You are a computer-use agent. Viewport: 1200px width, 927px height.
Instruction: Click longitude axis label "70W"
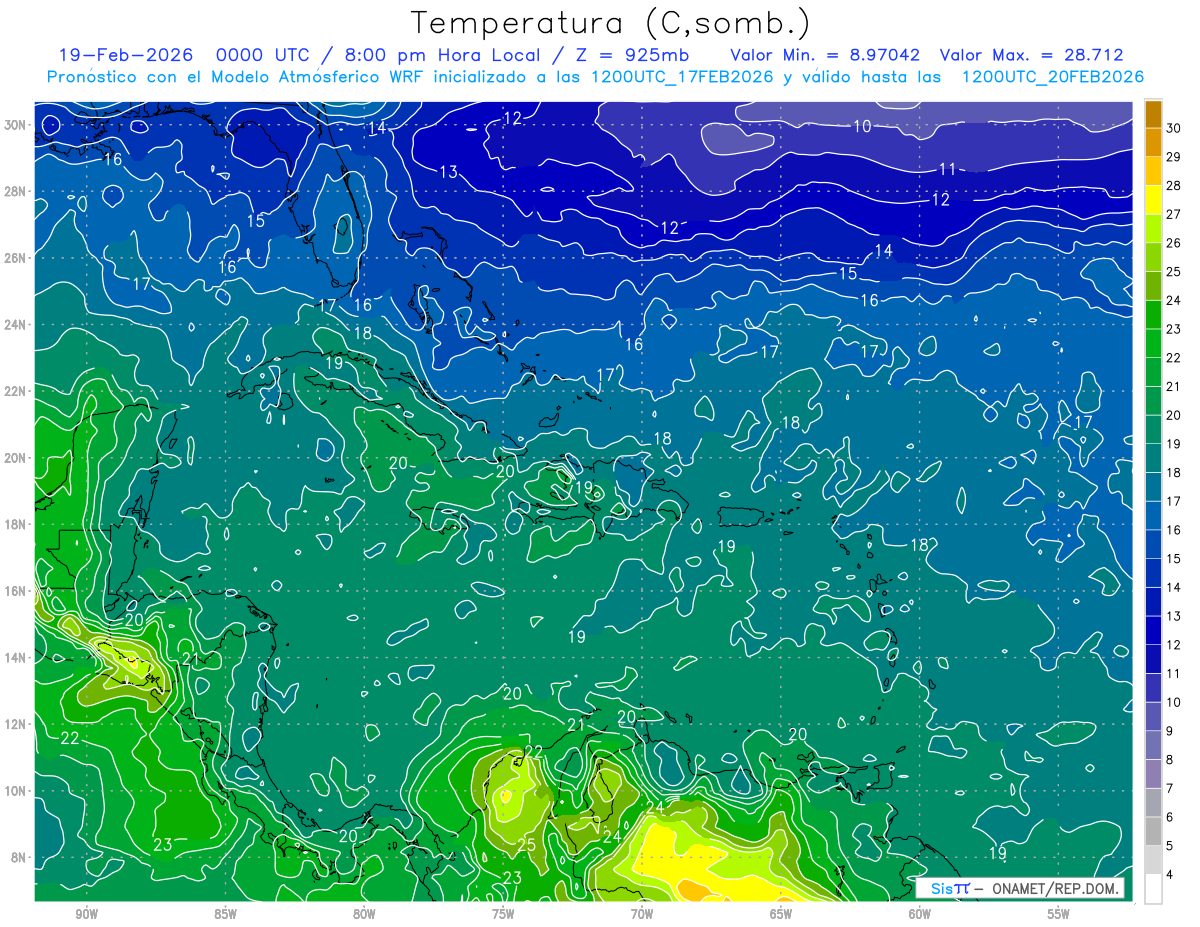click(x=642, y=914)
